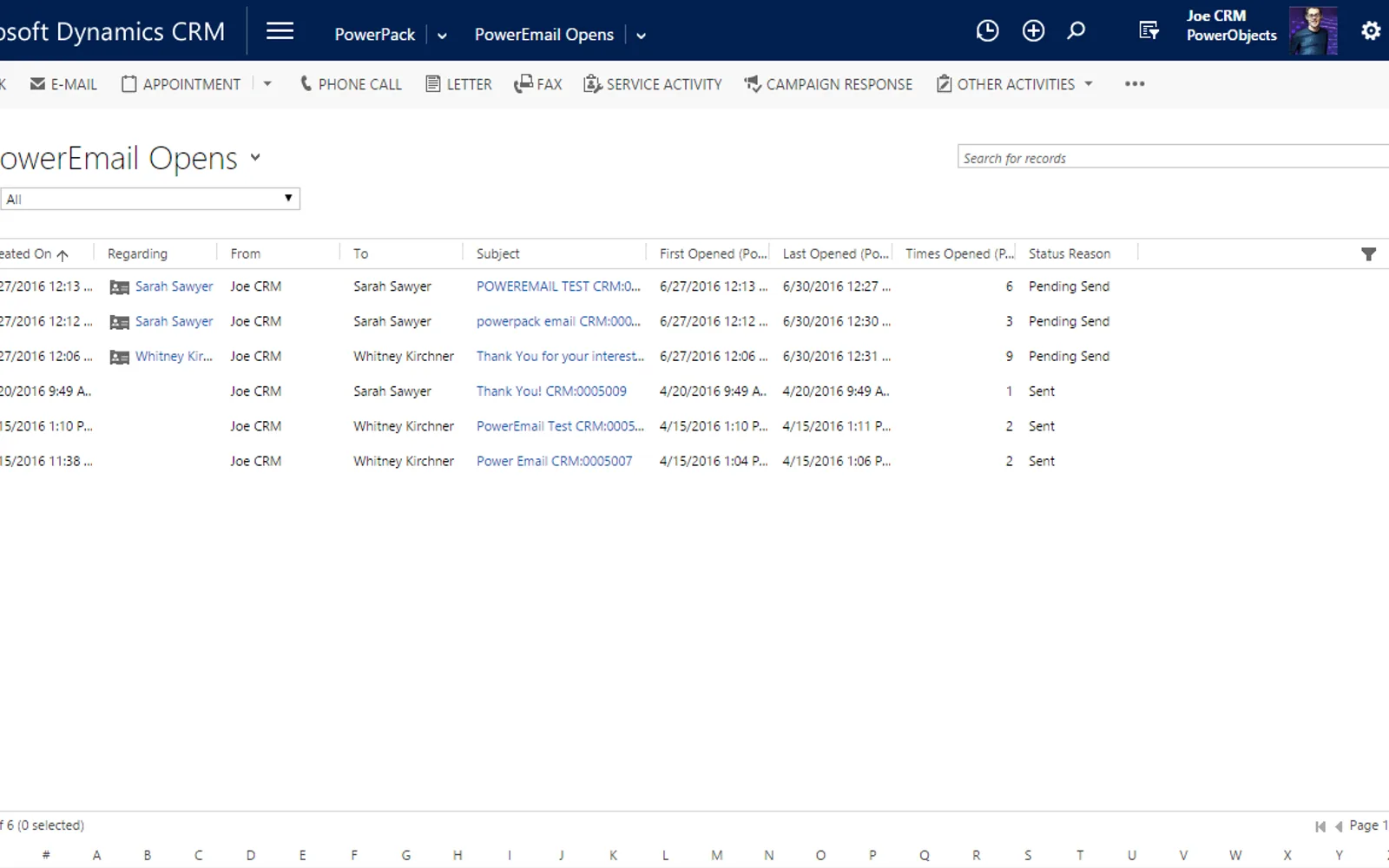Open the advanced find filter icon
The height and width of the screenshot is (868, 1389).
pos(1149,31)
